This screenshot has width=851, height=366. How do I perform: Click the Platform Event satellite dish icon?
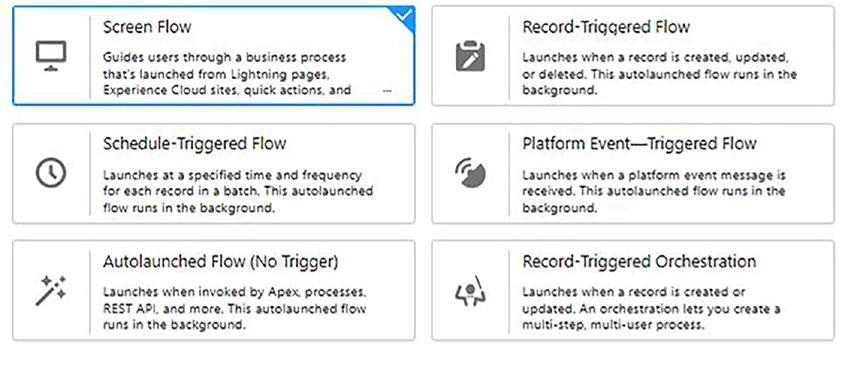tap(470, 173)
